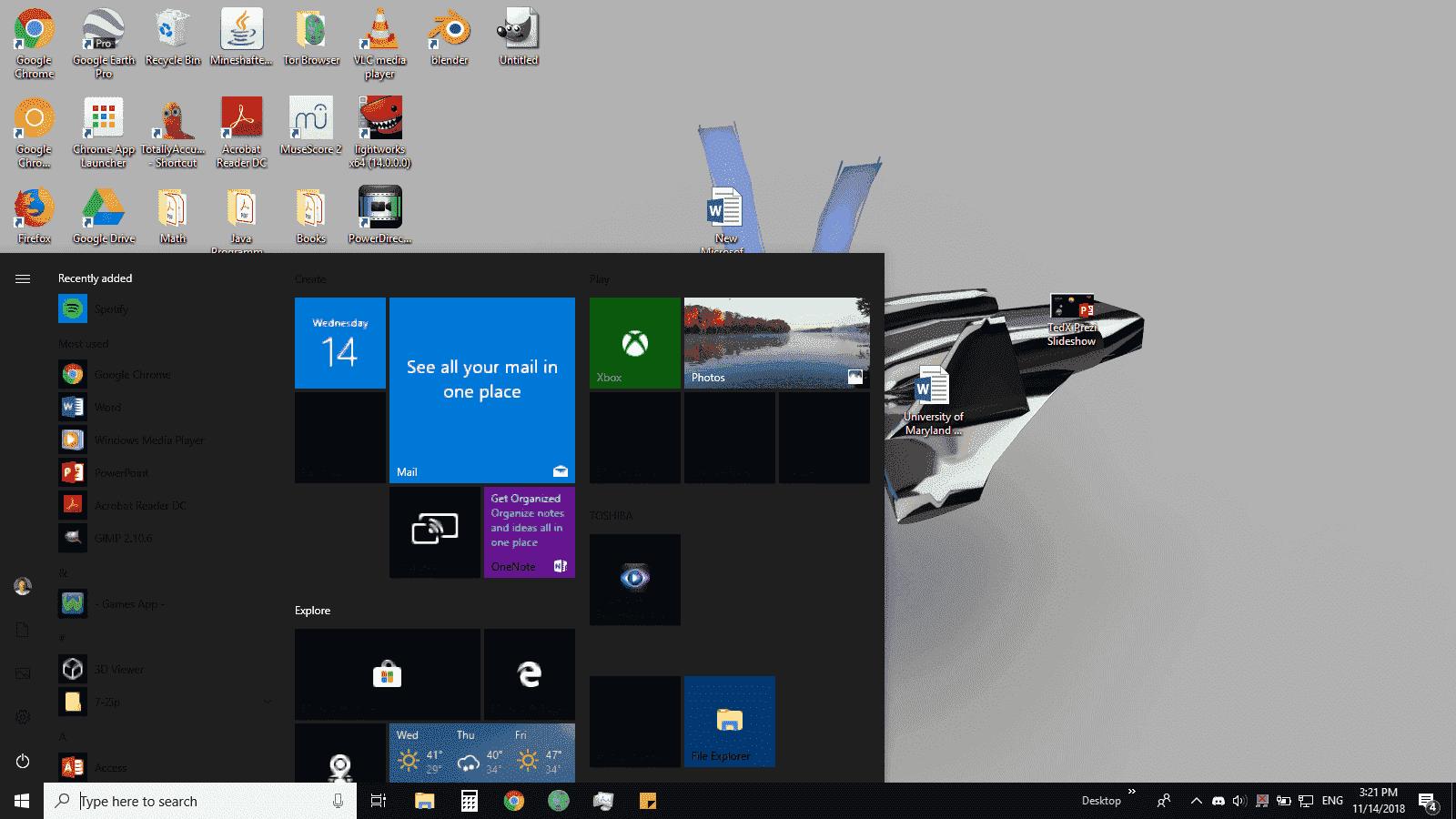Open the volume control in system tray
Viewport: 1456px width, 819px height.
click(1239, 801)
